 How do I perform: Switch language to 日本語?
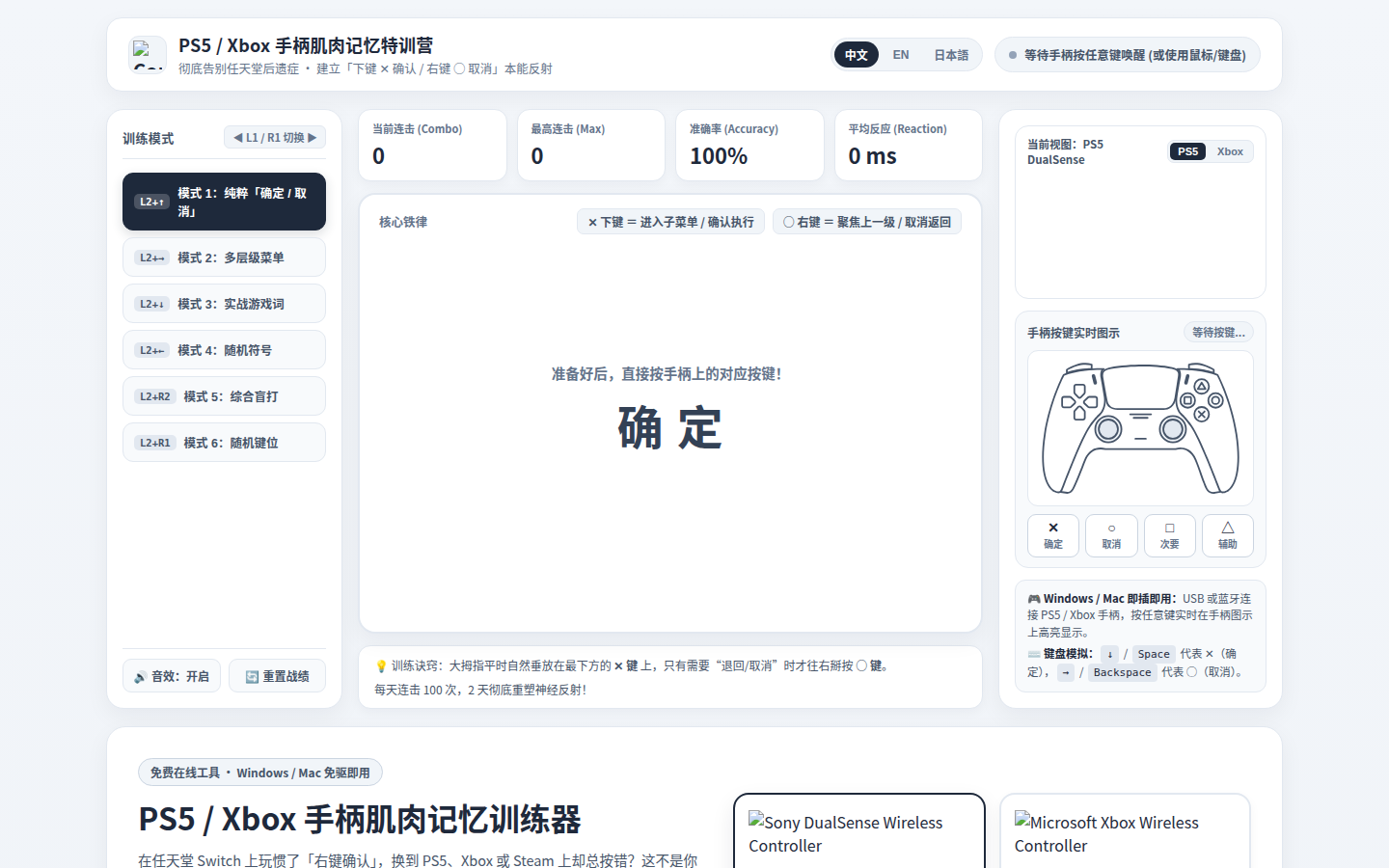[x=951, y=55]
